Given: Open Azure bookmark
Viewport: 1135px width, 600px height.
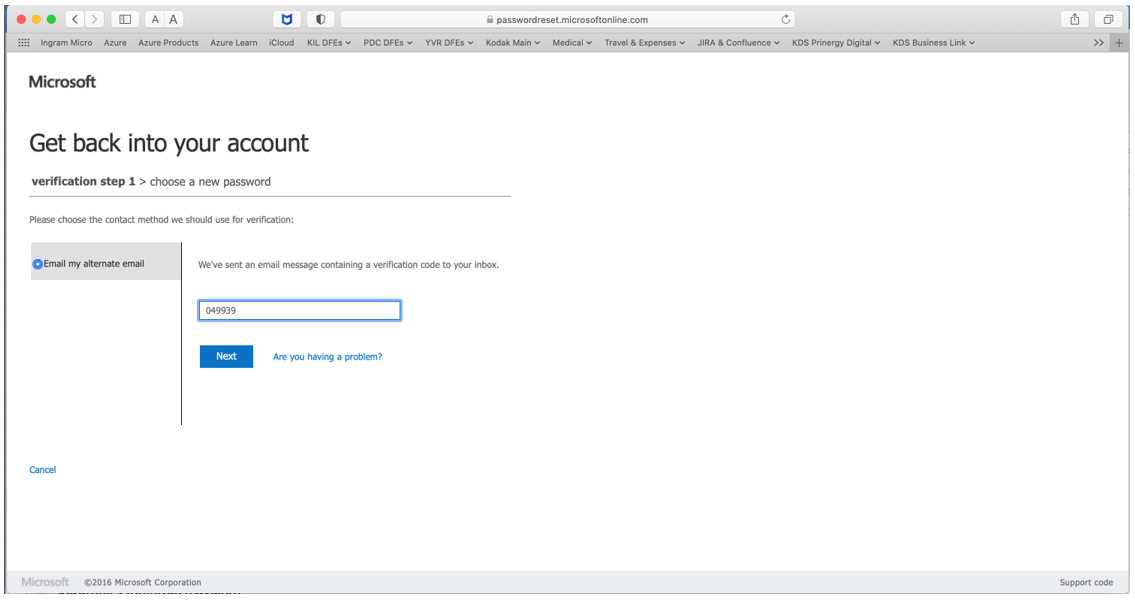Looking at the screenshot, I should tap(115, 43).
